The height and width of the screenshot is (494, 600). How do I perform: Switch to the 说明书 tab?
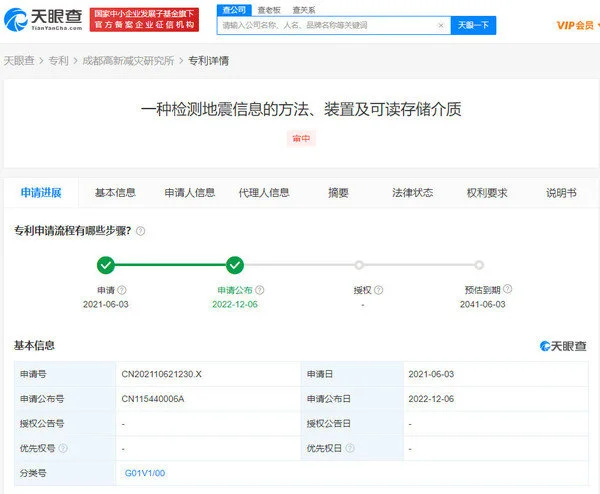(x=561, y=193)
